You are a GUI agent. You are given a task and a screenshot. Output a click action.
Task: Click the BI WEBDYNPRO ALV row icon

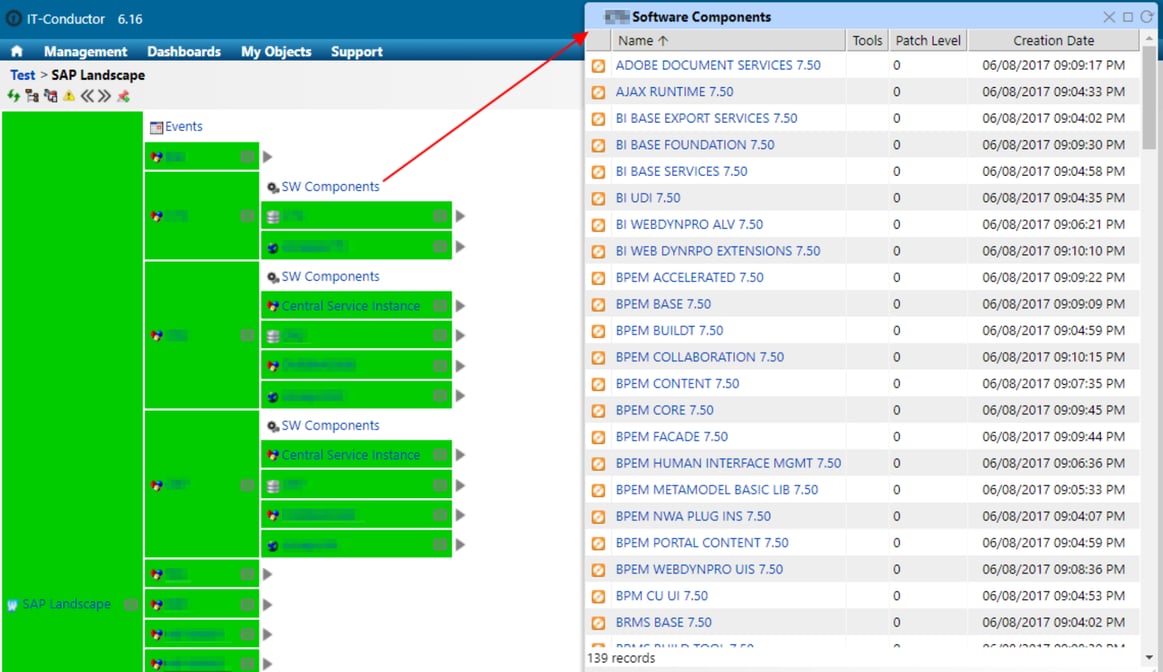click(x=598, y=225)
